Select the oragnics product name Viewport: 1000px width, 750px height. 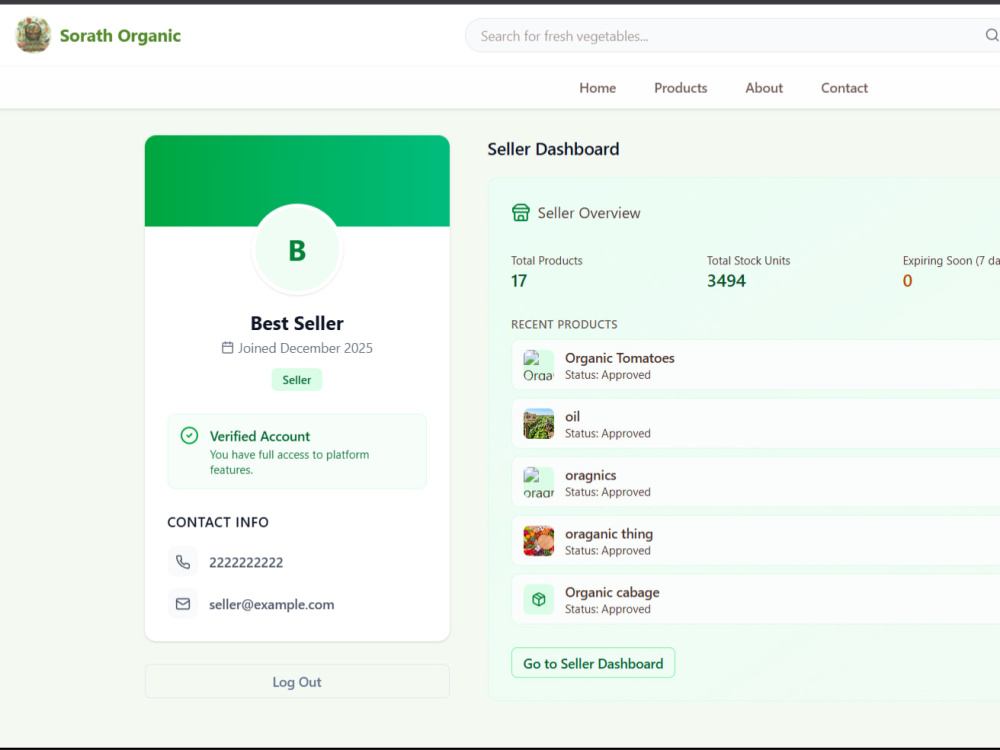591,476
